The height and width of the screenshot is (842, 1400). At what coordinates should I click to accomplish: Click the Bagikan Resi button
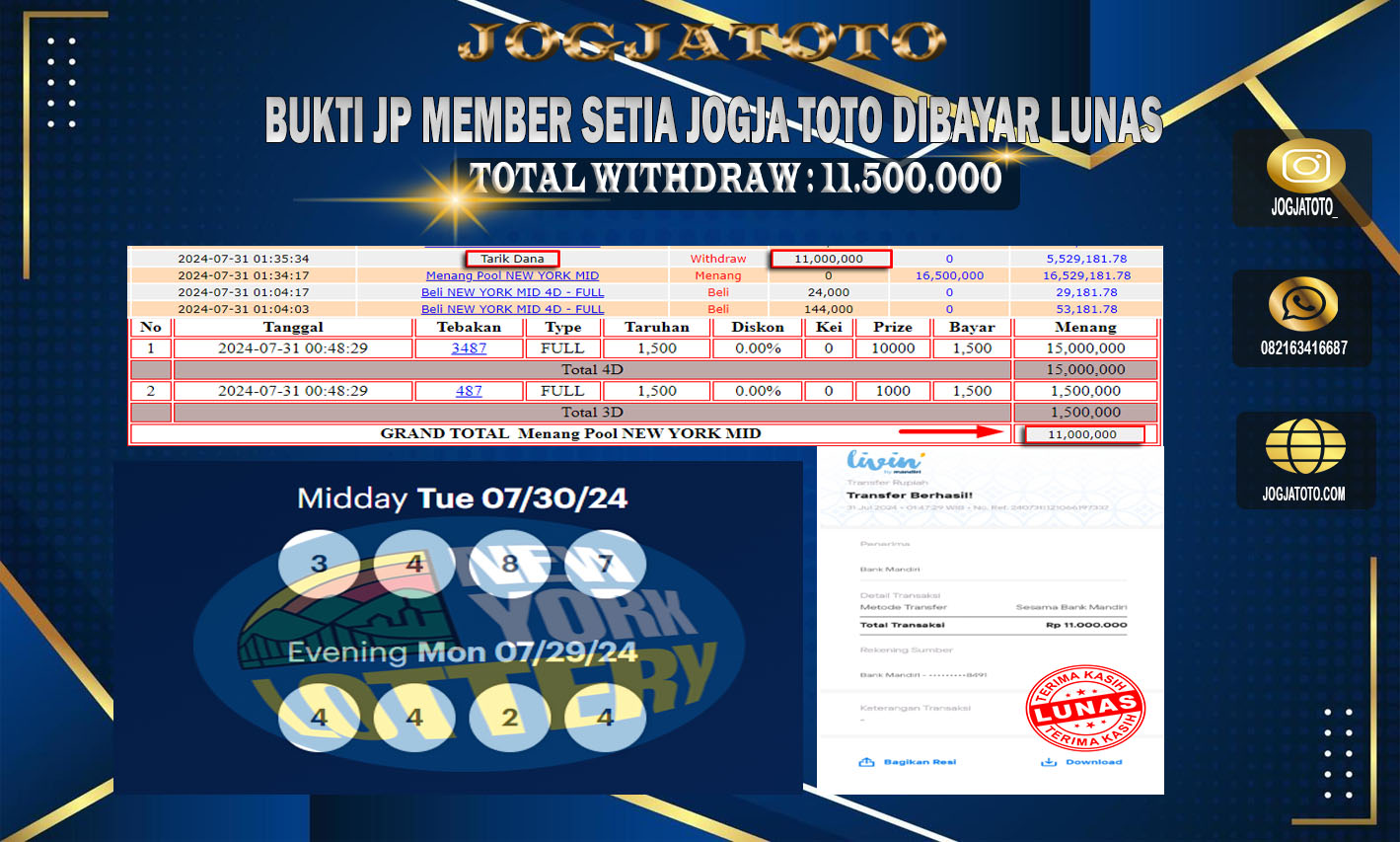[908, 762]
